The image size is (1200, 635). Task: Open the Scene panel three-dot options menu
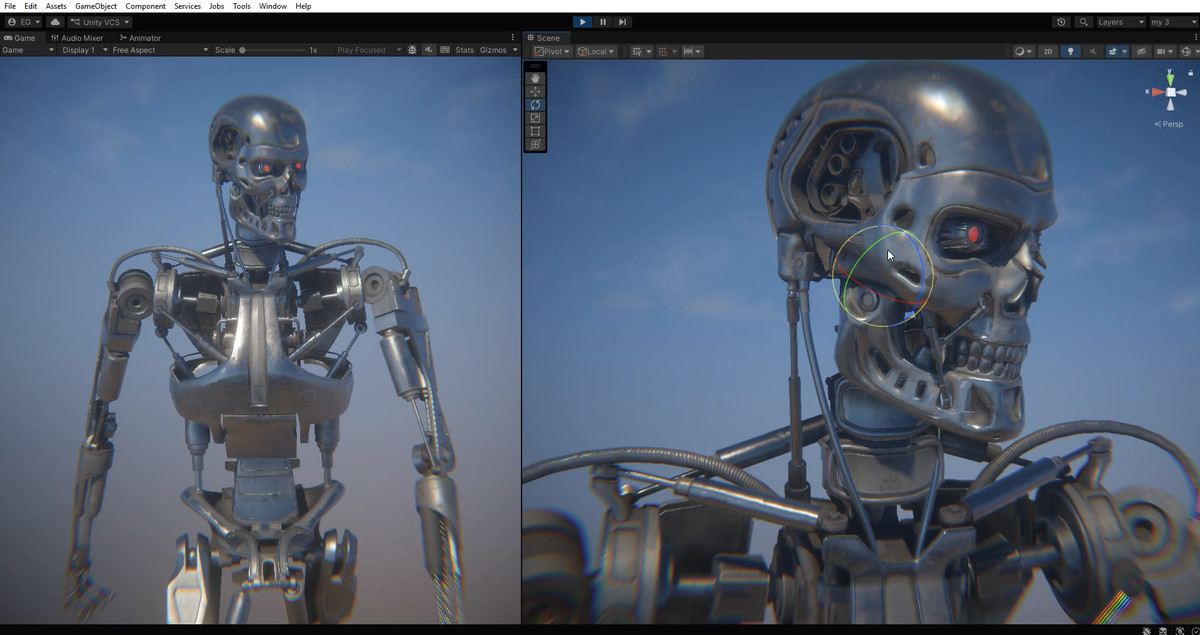1194,38
